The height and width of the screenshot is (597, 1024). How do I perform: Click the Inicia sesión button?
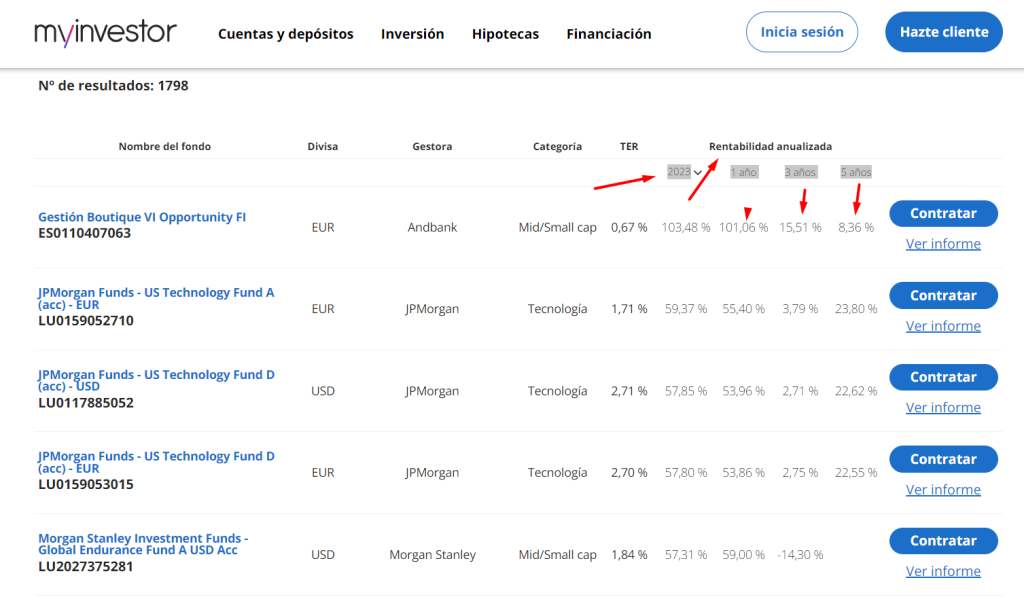pos(802,32)
